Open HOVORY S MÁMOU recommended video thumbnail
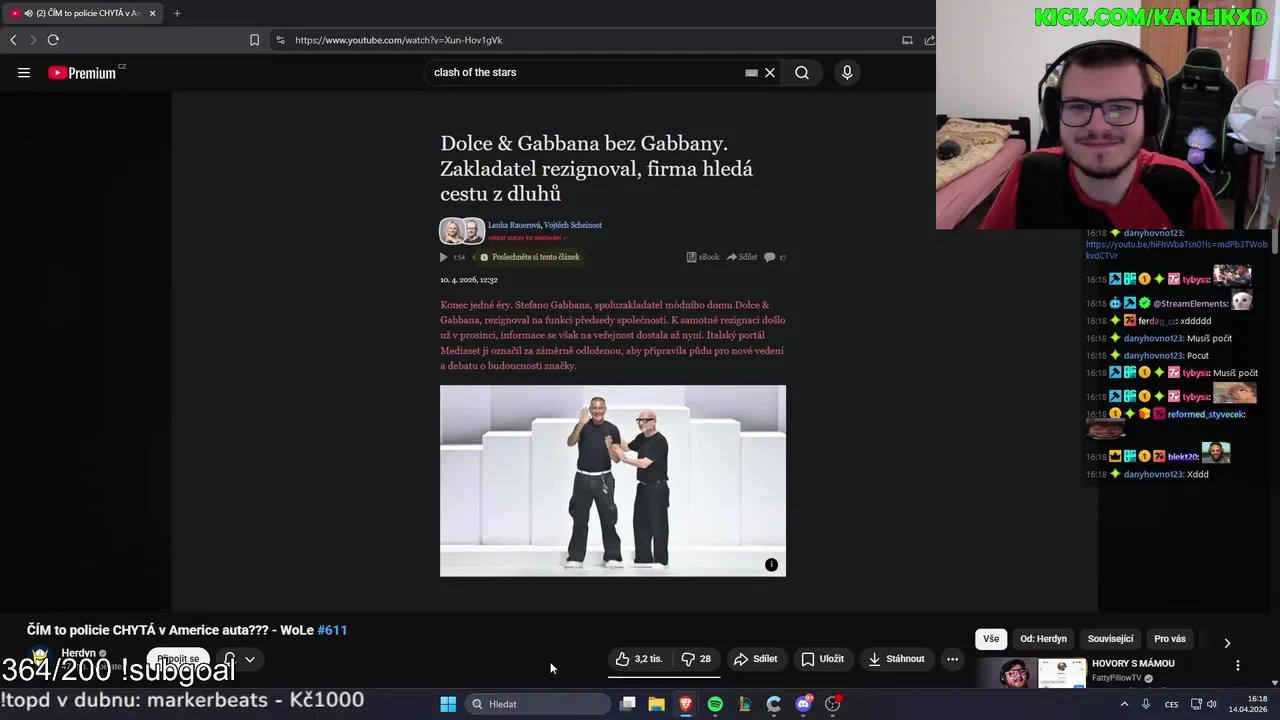Viewport: 1280px width, 720px height. [1030, 673]
